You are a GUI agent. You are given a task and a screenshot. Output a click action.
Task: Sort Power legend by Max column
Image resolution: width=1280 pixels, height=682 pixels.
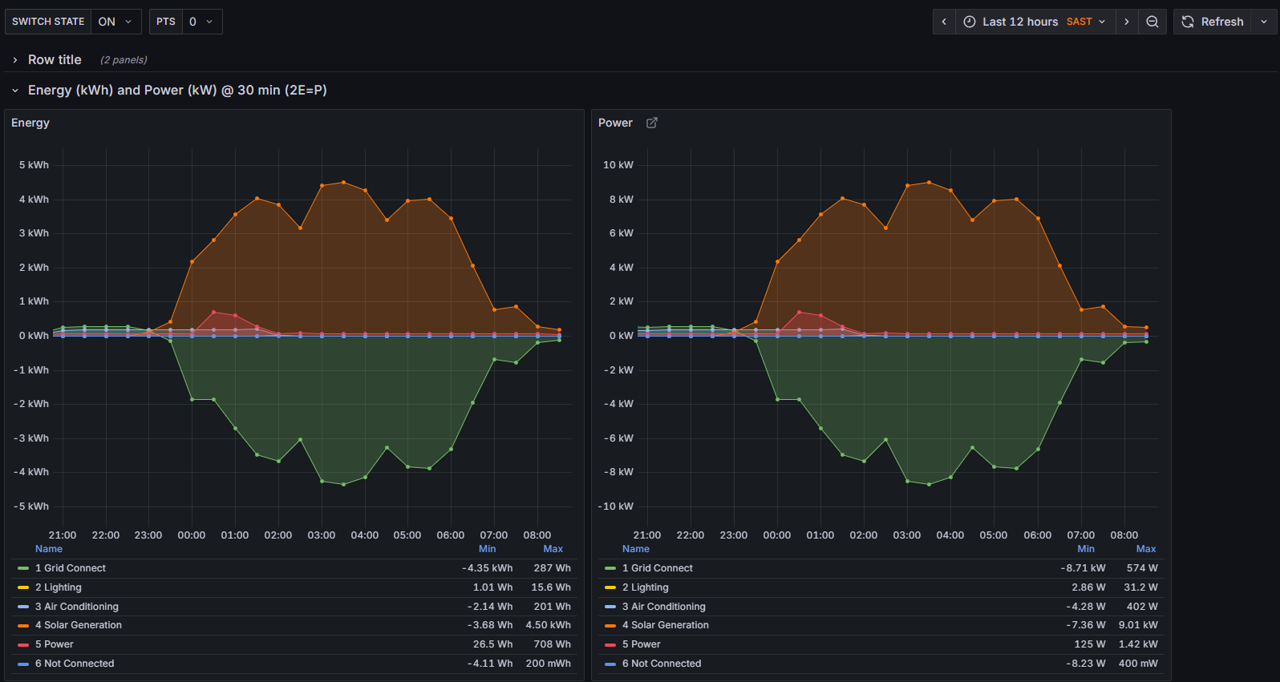pyautogui.click(x=1145, y=549)
